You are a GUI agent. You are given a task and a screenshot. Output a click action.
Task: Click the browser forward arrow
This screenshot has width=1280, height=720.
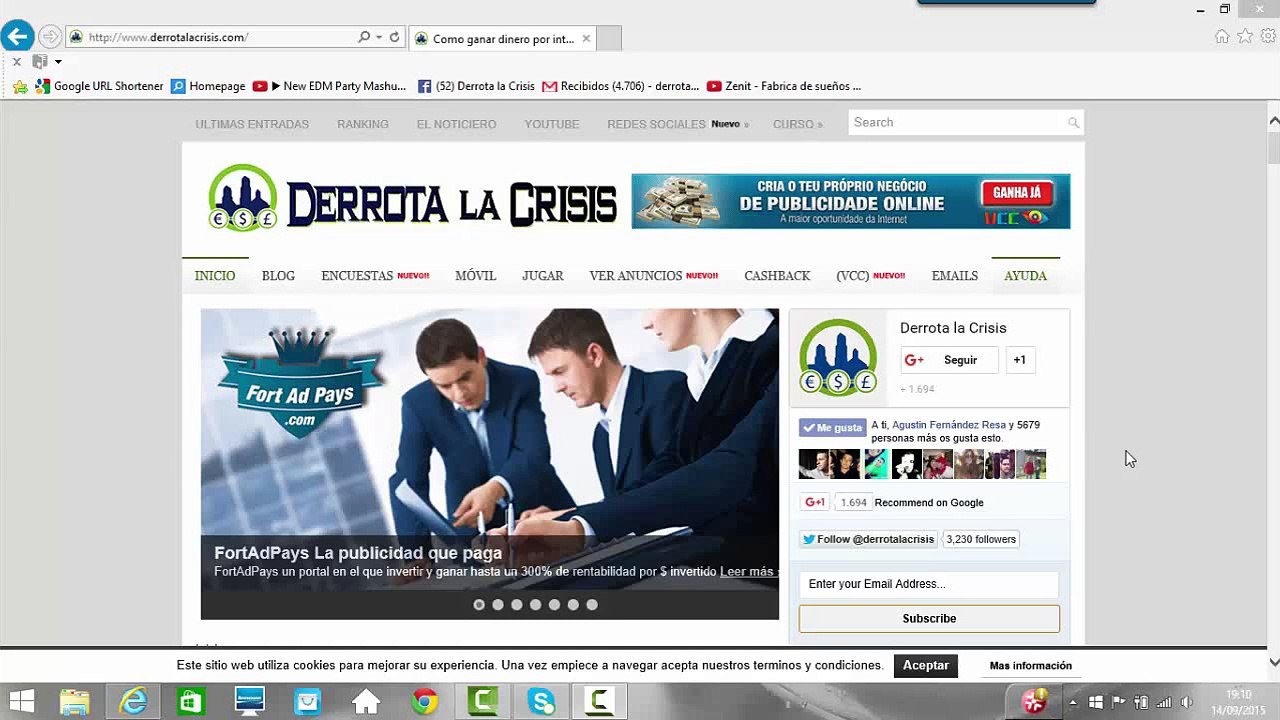pos(49,37)
